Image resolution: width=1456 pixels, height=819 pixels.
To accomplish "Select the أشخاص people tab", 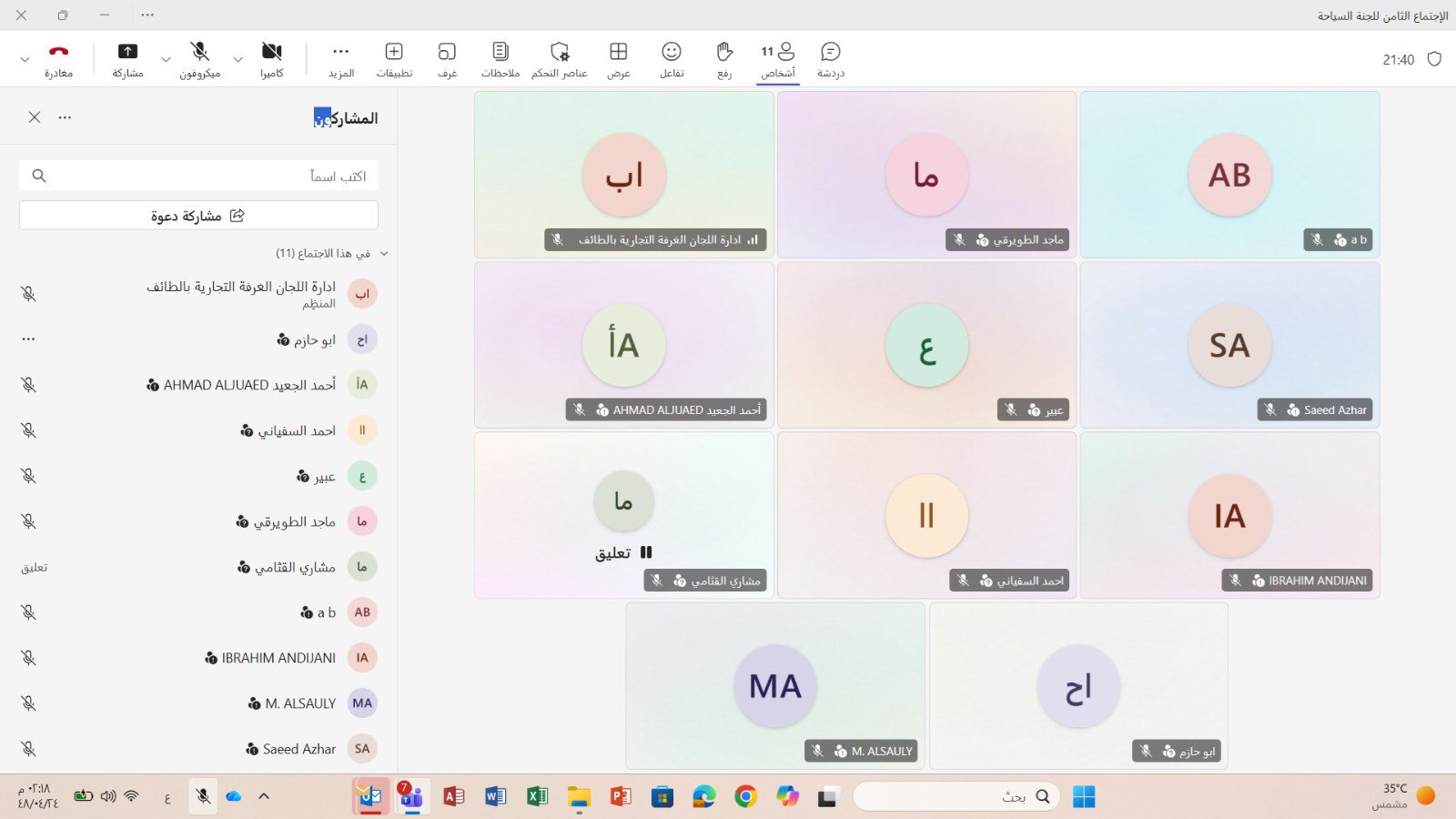I will click(778, 59).
